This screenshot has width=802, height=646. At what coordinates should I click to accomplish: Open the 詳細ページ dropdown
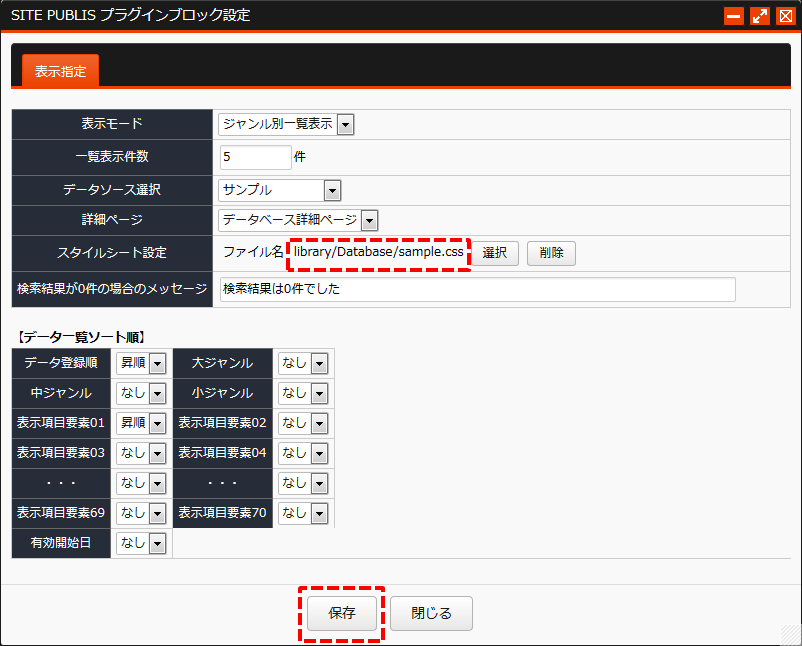click(298, 220)
